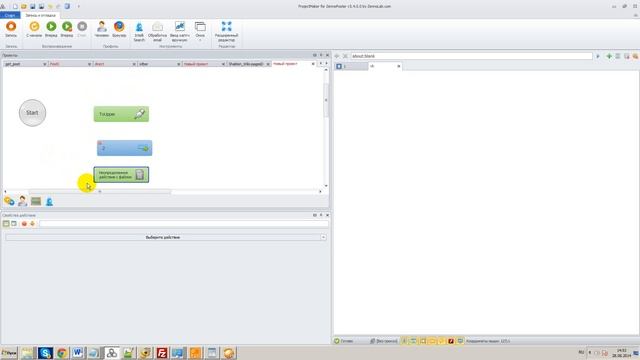This screenshot has width=640, height=360.
Task: Select the first browser tab with blue icon
Action: click(351, 66)
